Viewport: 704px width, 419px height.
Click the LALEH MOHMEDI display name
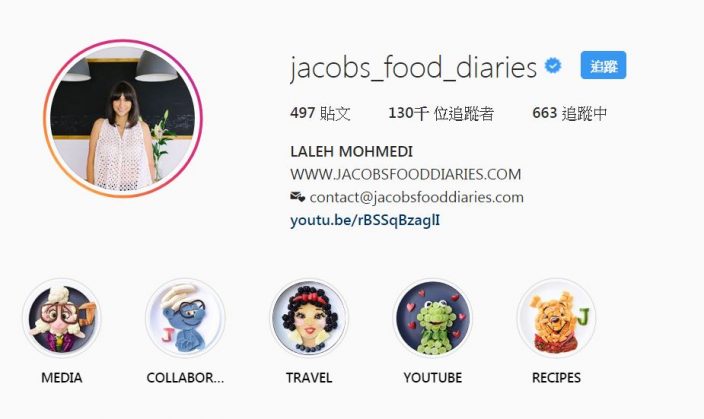point(351,151)
